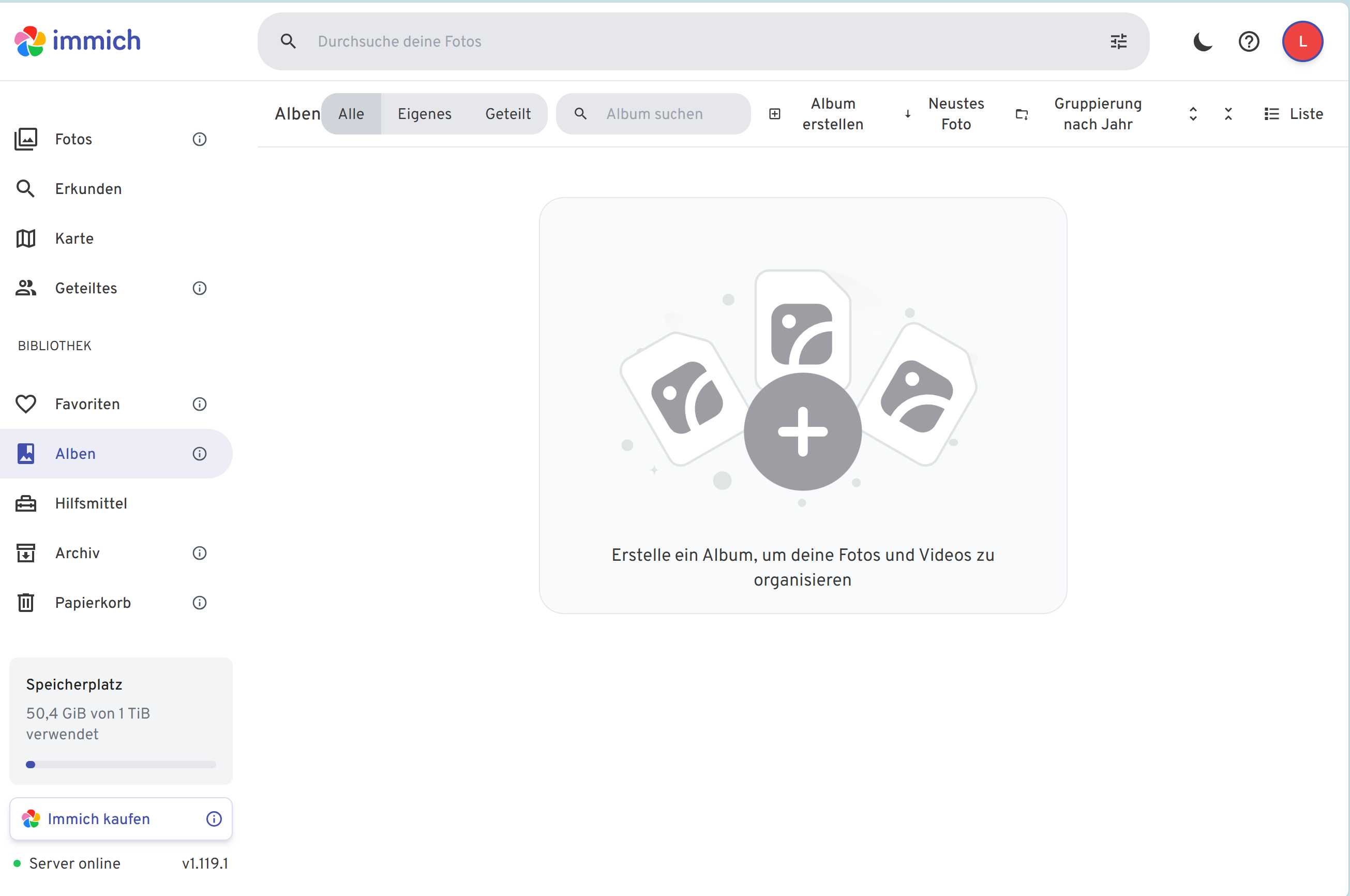Click the storage usage progress bar

click(x=121, y=765)
